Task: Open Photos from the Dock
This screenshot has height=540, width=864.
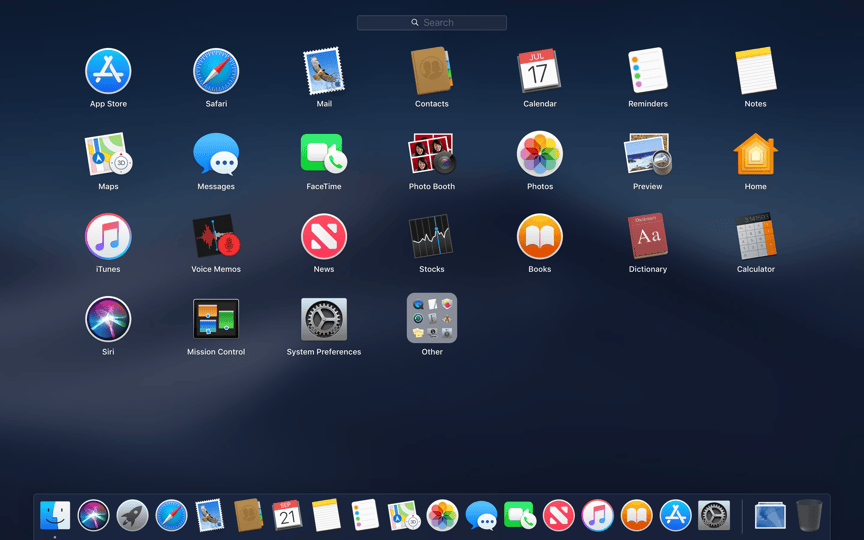Action: (x=442, y=515)
